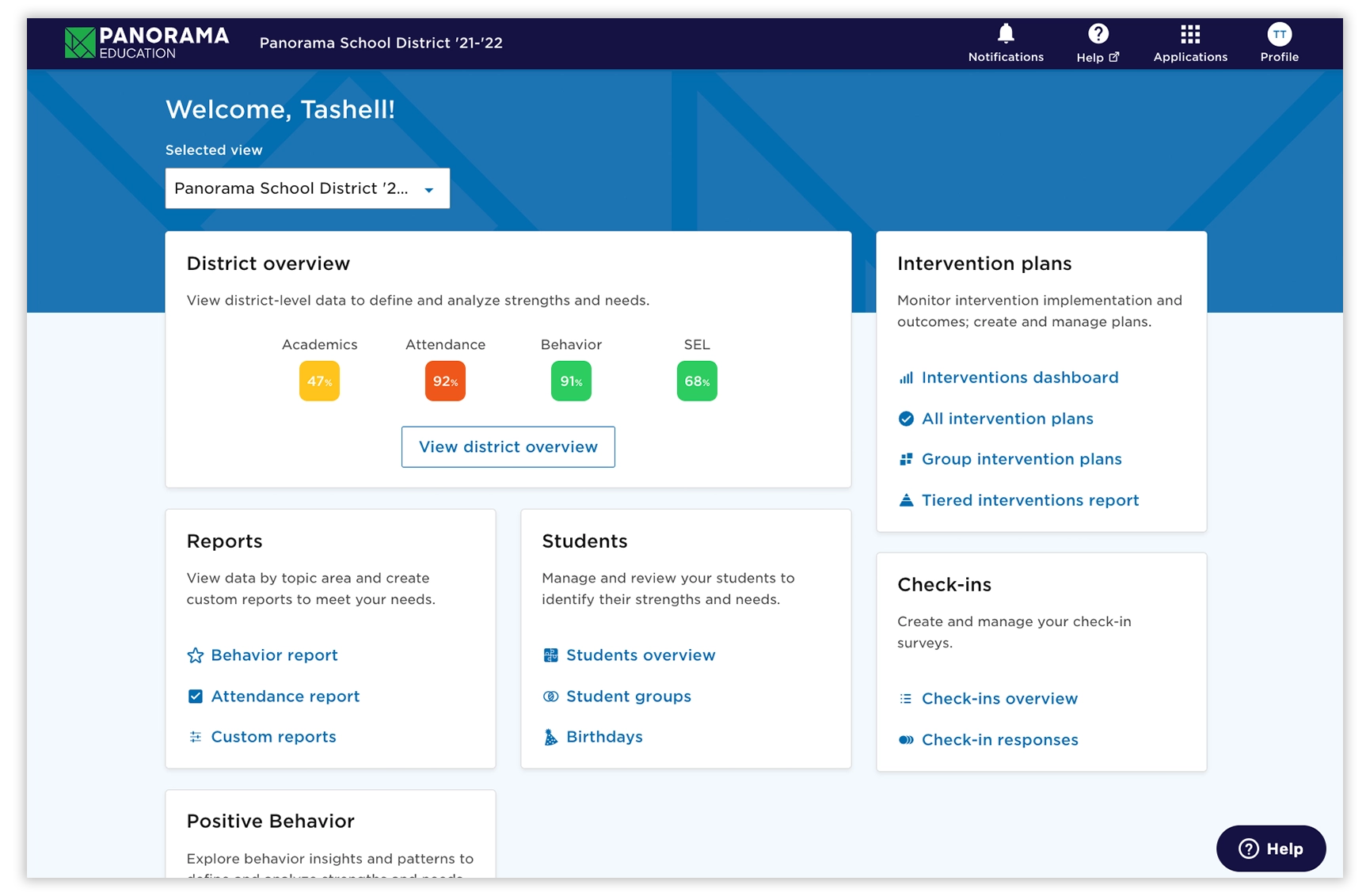Click the Academics 47% score tile
This screenshot has height=896, width=1370.
319,381
